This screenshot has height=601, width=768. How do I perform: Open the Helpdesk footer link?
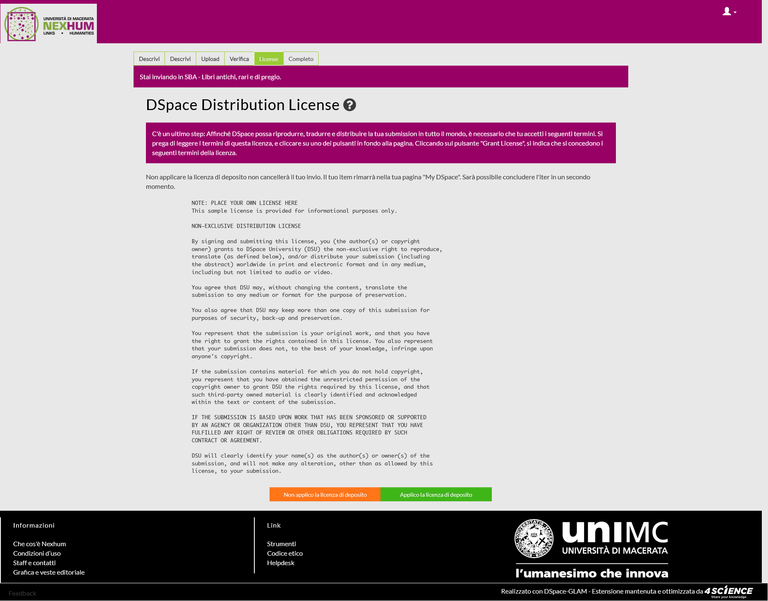point(280,563)
